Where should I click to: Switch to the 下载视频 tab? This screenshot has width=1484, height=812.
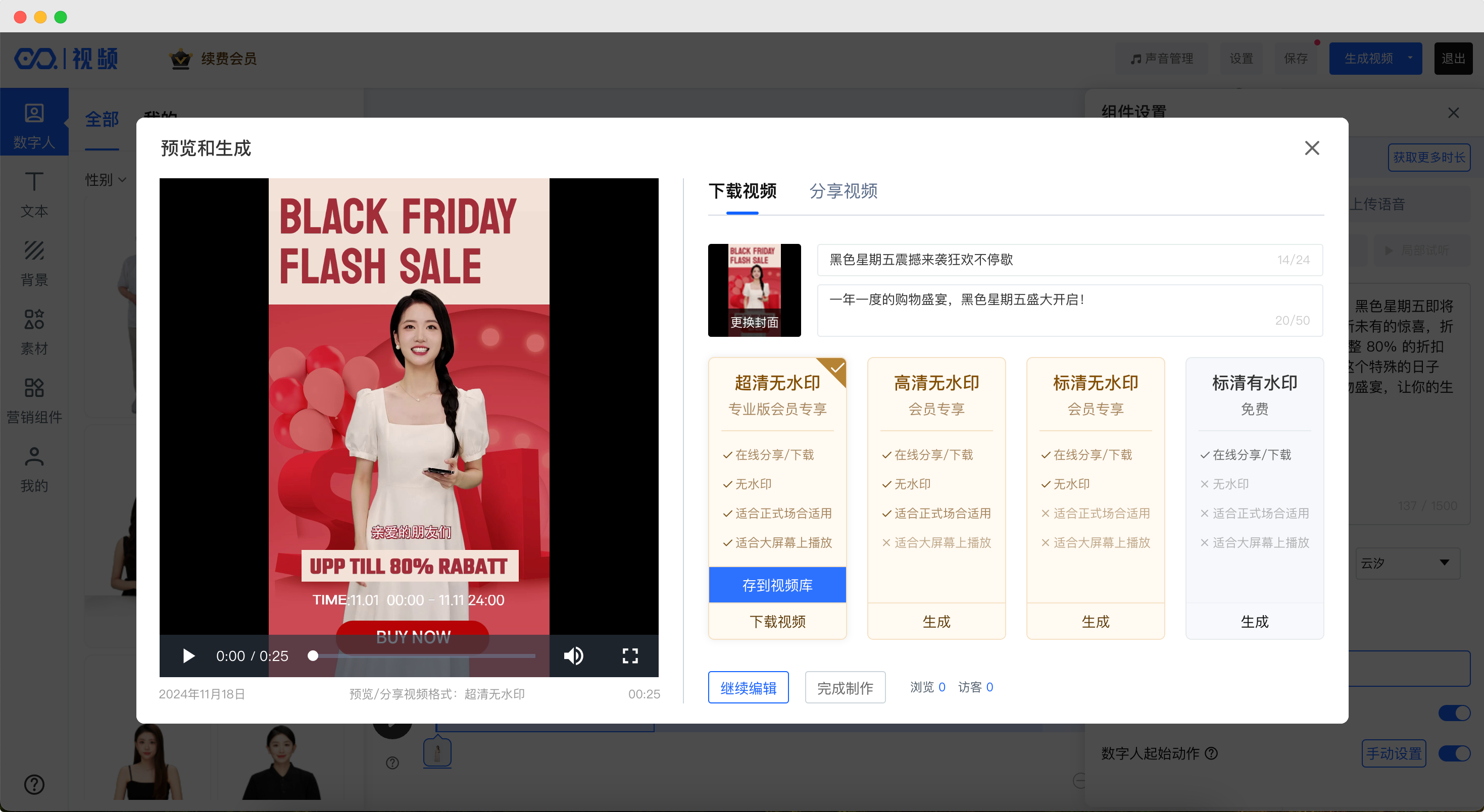[742, 190]
